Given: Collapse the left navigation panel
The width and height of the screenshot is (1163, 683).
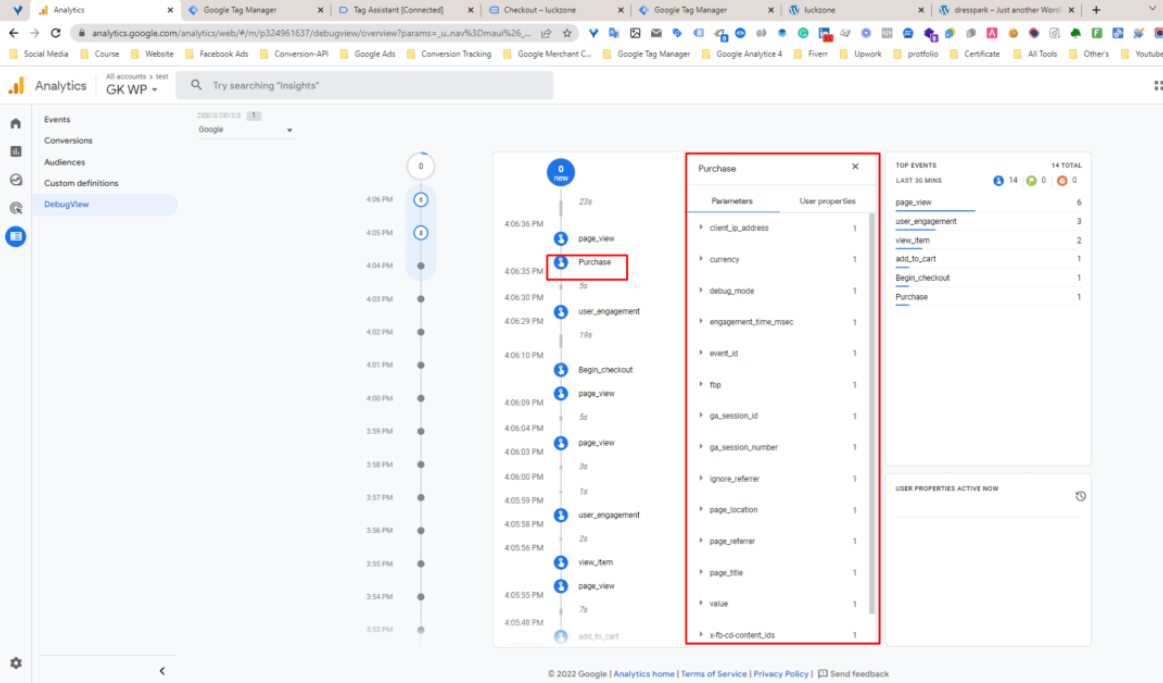Looking at the screenshot, I should 162,671.
